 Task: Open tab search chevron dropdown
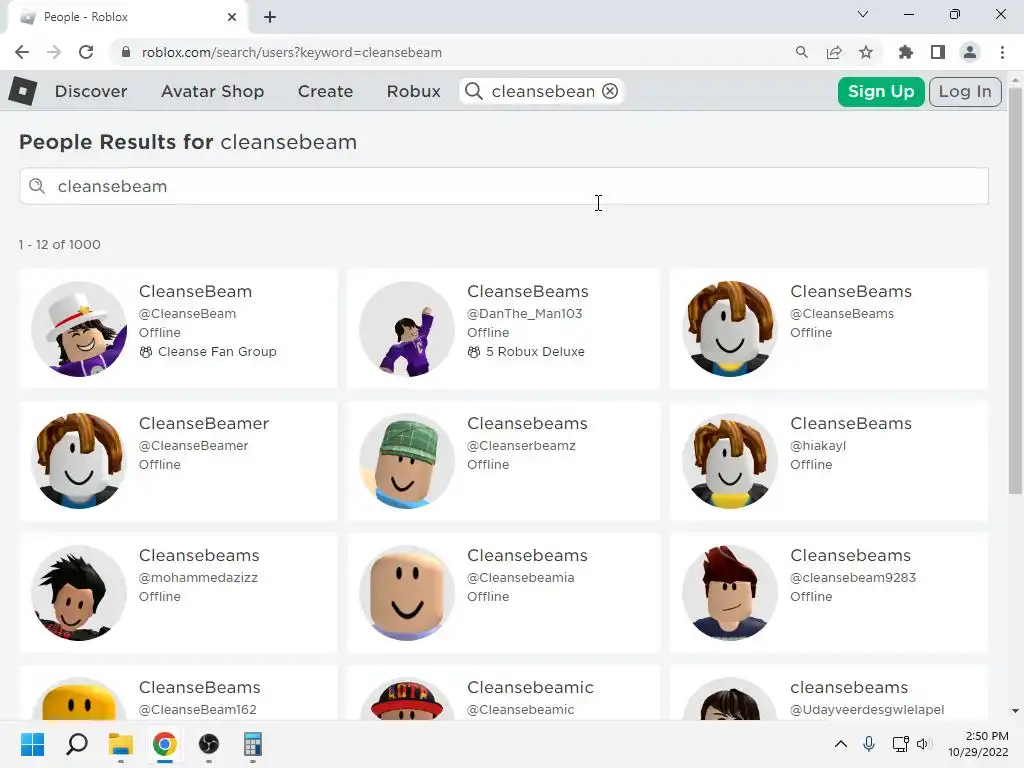[x=863, y=14]
